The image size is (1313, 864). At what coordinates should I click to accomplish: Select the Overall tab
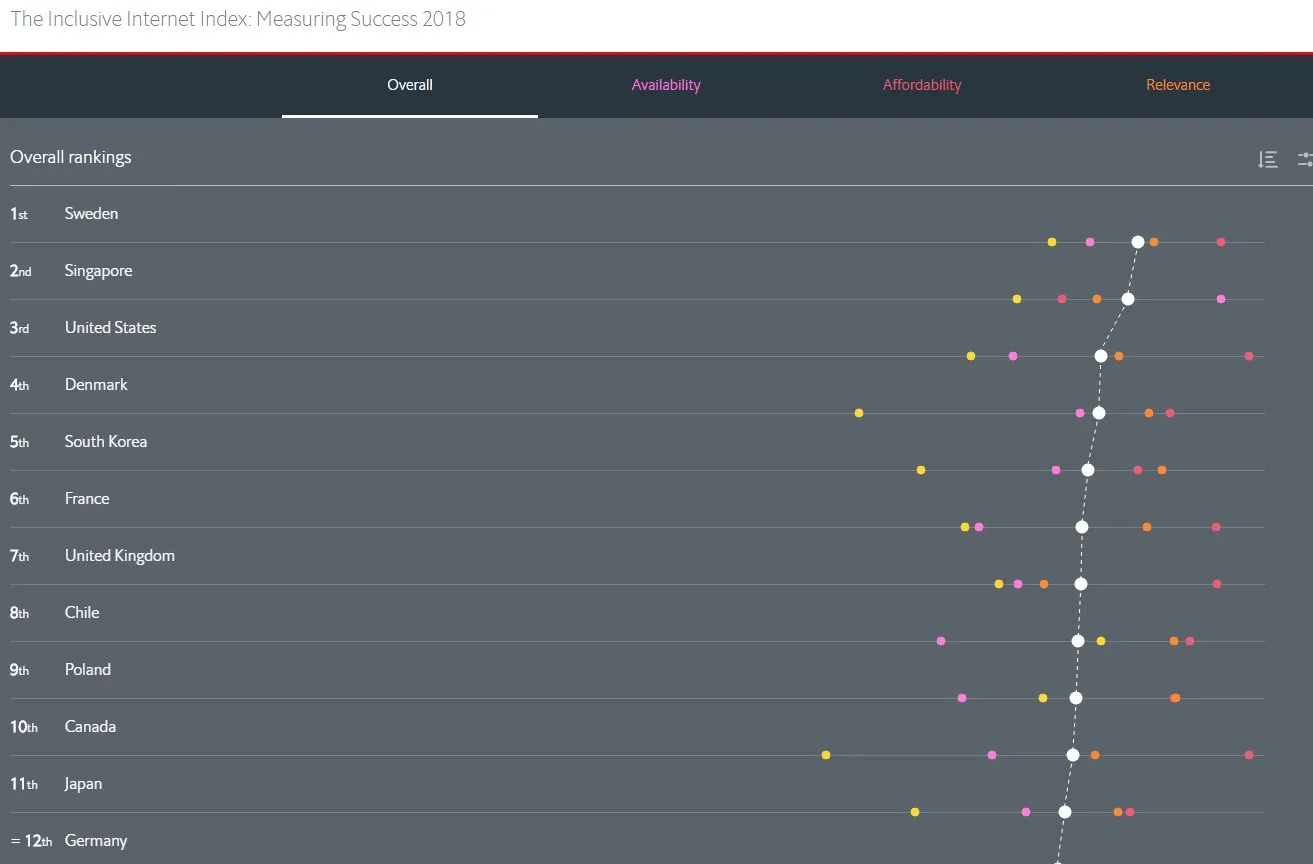410,85
